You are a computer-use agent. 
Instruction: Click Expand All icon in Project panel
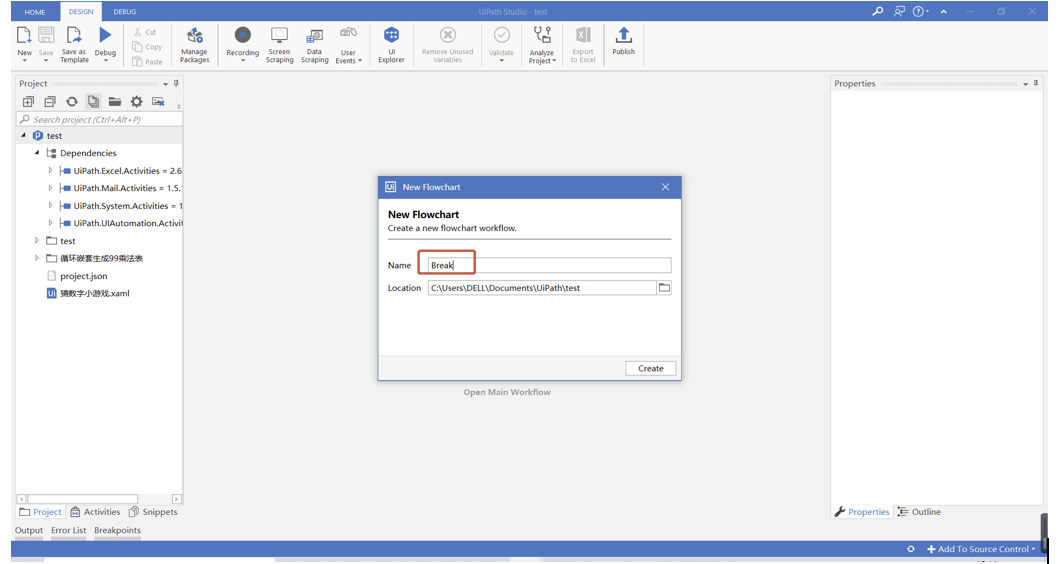[x=28, y=102]
